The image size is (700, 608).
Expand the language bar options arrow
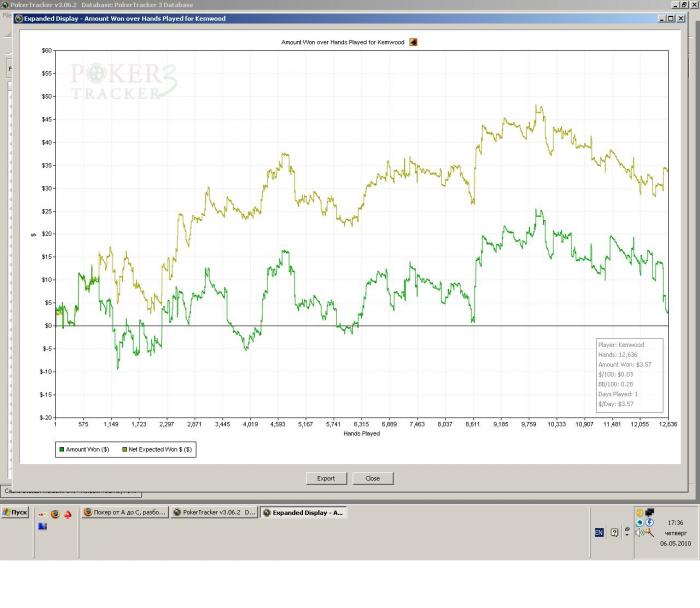coord(627,531)
